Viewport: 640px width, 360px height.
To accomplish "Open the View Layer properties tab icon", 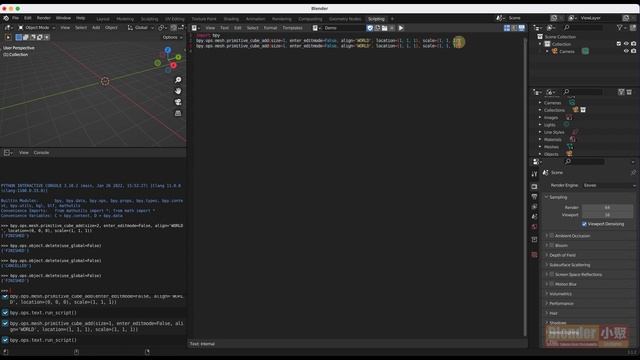I will click(534, 207).
